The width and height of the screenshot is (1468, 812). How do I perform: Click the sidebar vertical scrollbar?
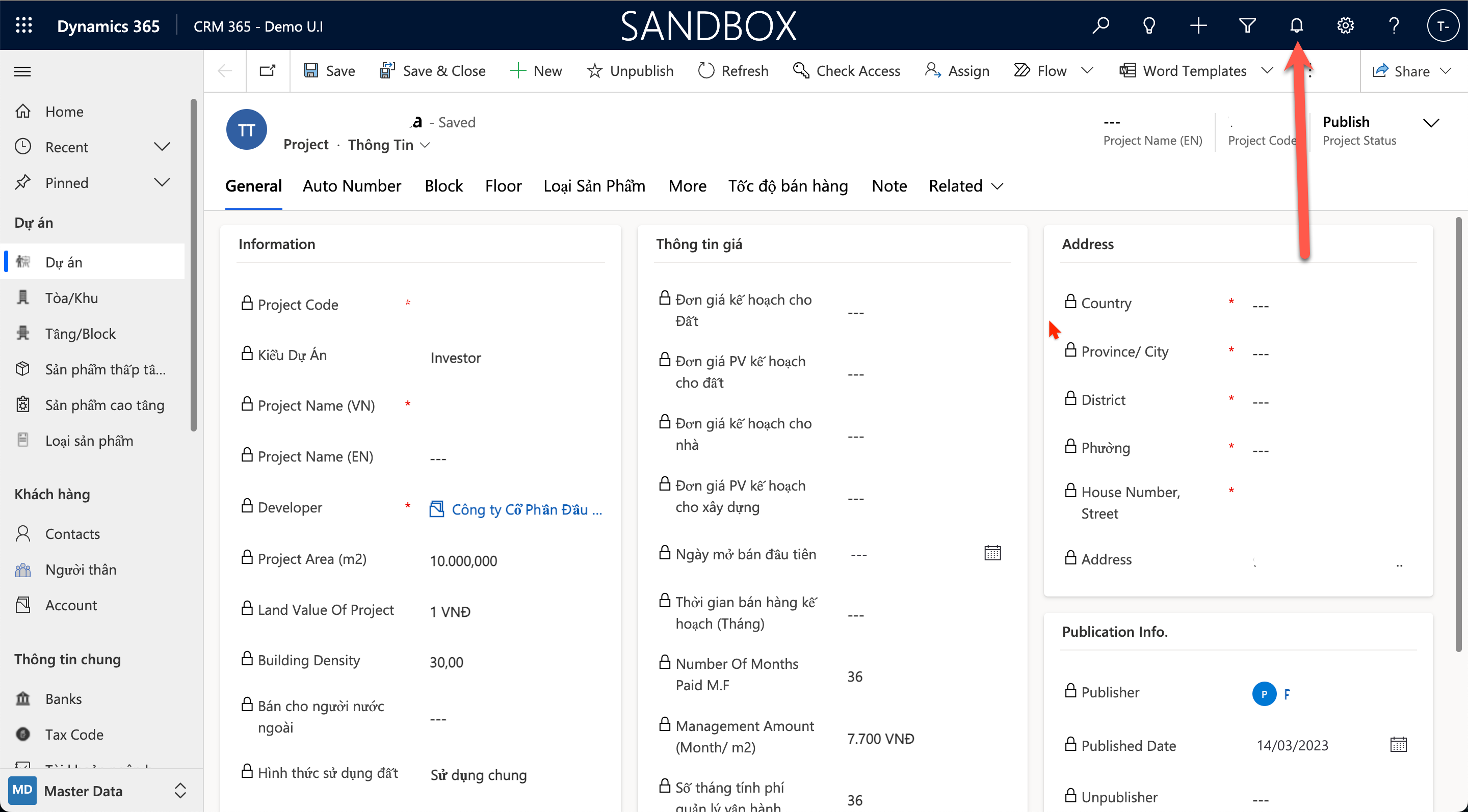194,265
